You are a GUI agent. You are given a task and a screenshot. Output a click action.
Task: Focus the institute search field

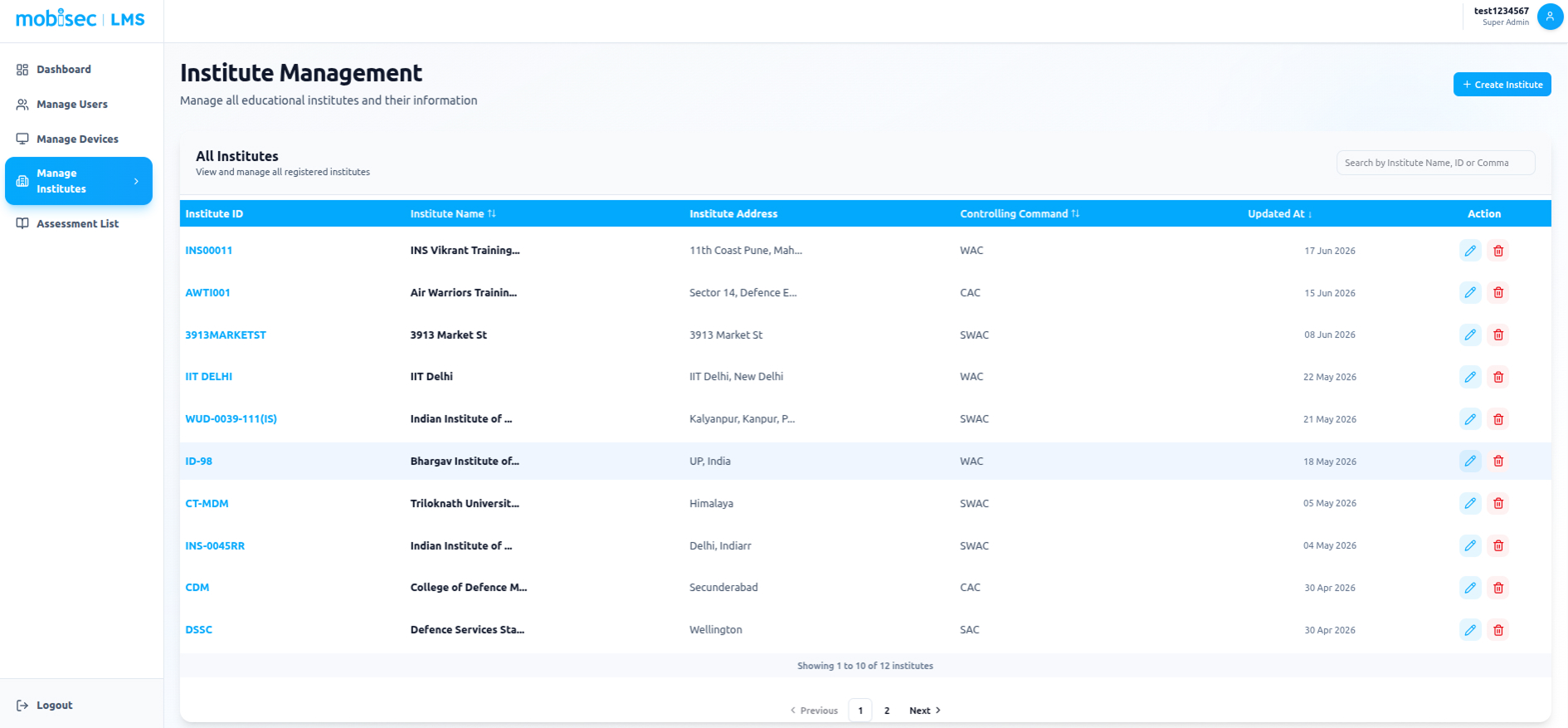tap(1435, 163)
